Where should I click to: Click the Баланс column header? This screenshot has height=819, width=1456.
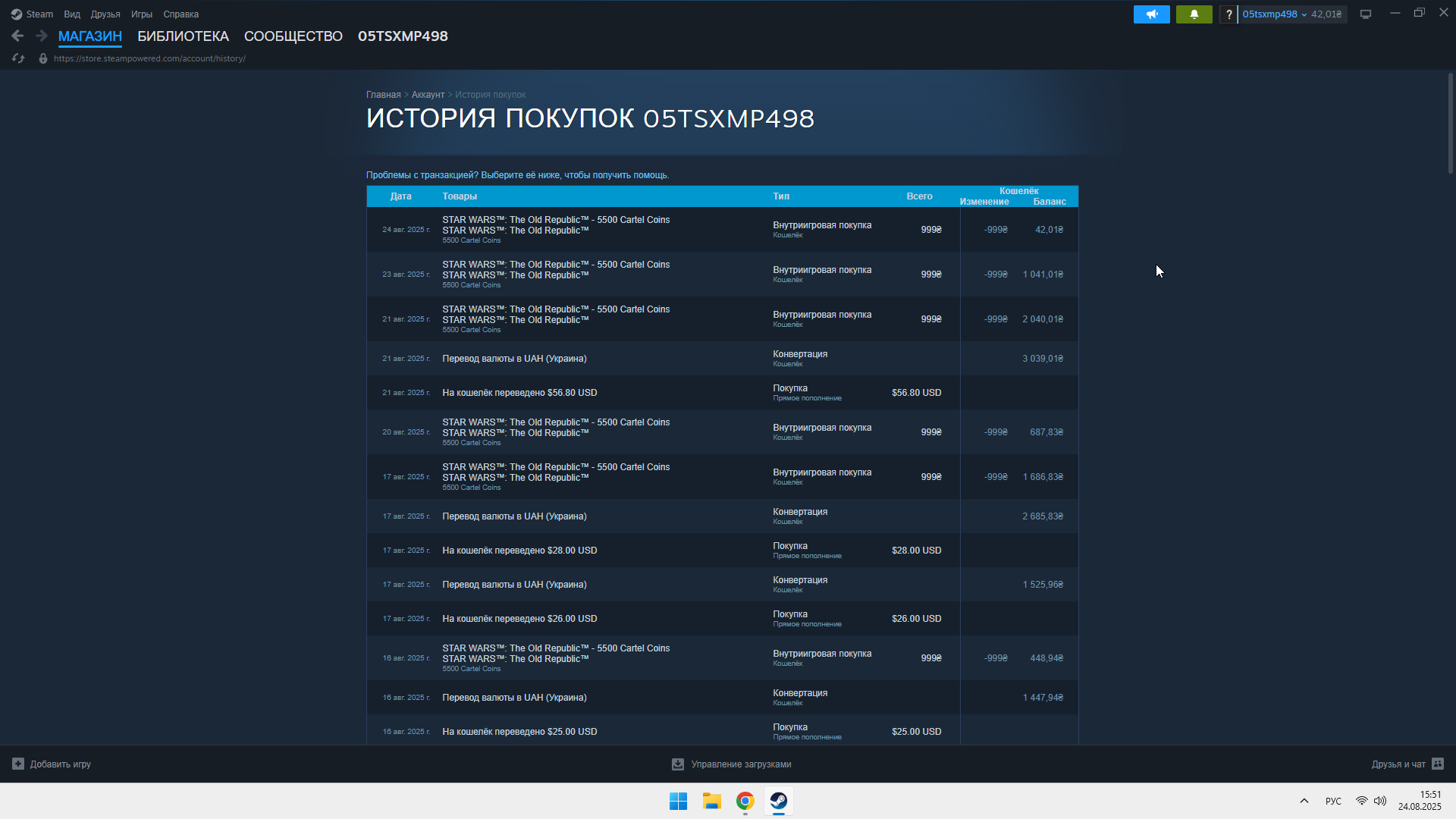1050,202
